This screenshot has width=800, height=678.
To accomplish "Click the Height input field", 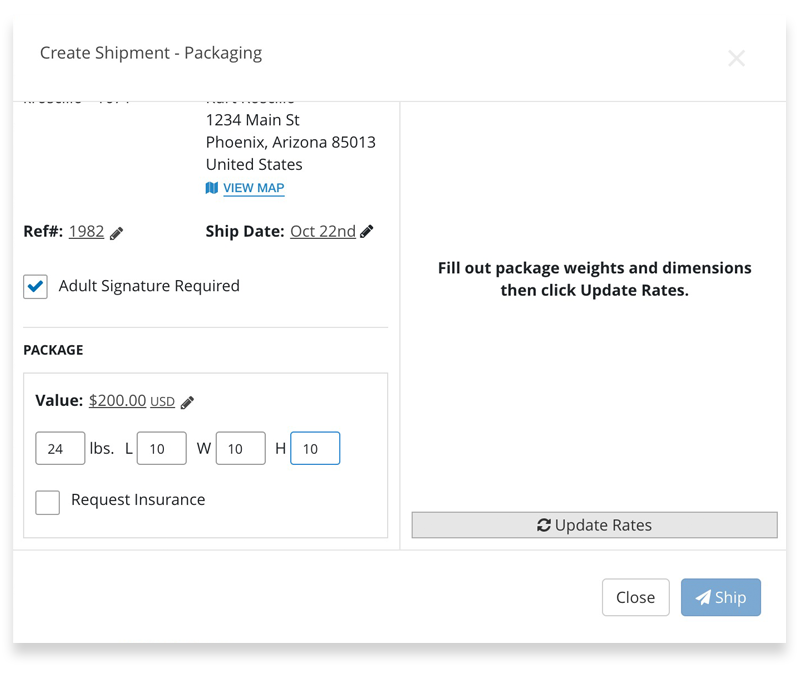I will [x=315, y=449].
